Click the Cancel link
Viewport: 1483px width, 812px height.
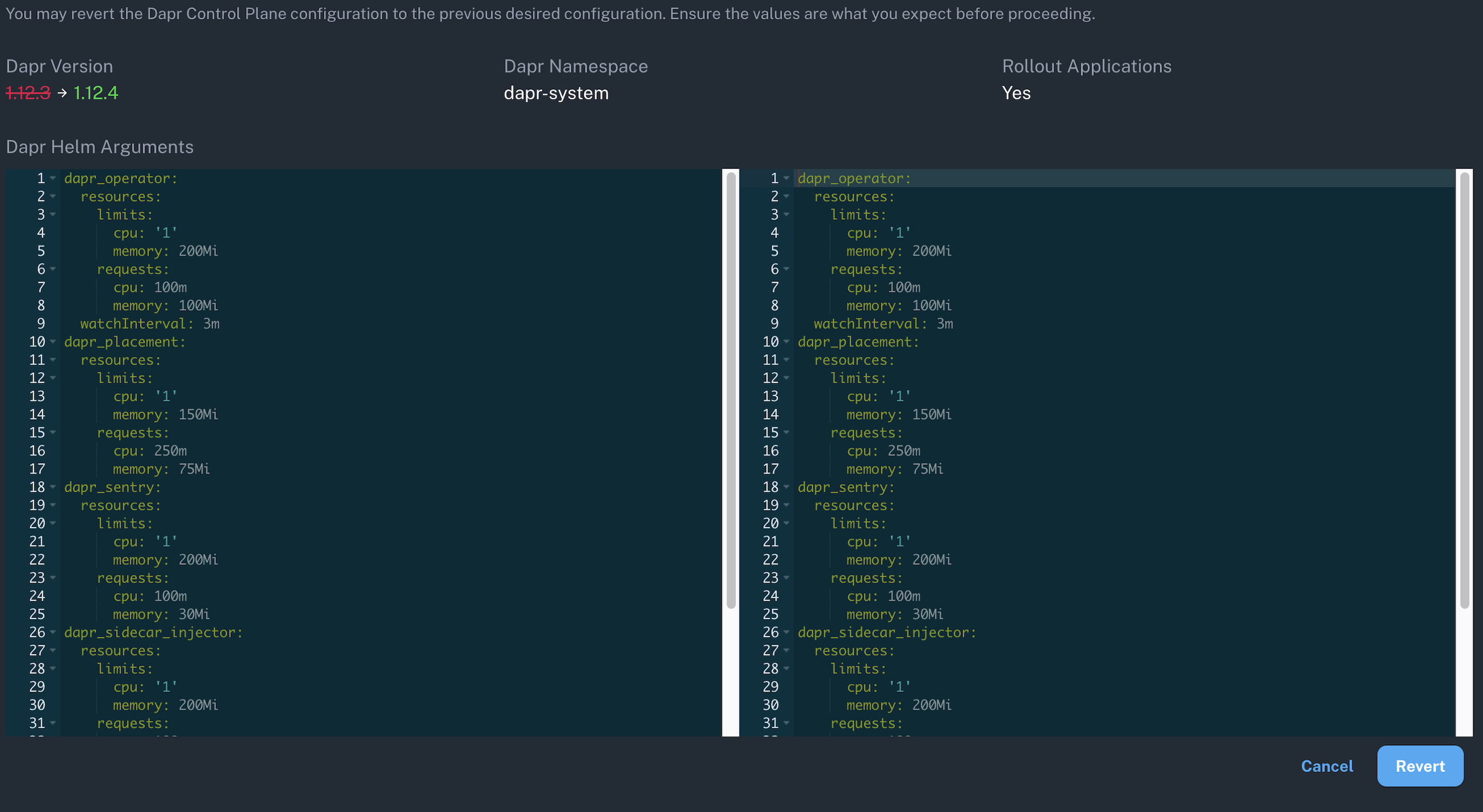coord(1327,766)
